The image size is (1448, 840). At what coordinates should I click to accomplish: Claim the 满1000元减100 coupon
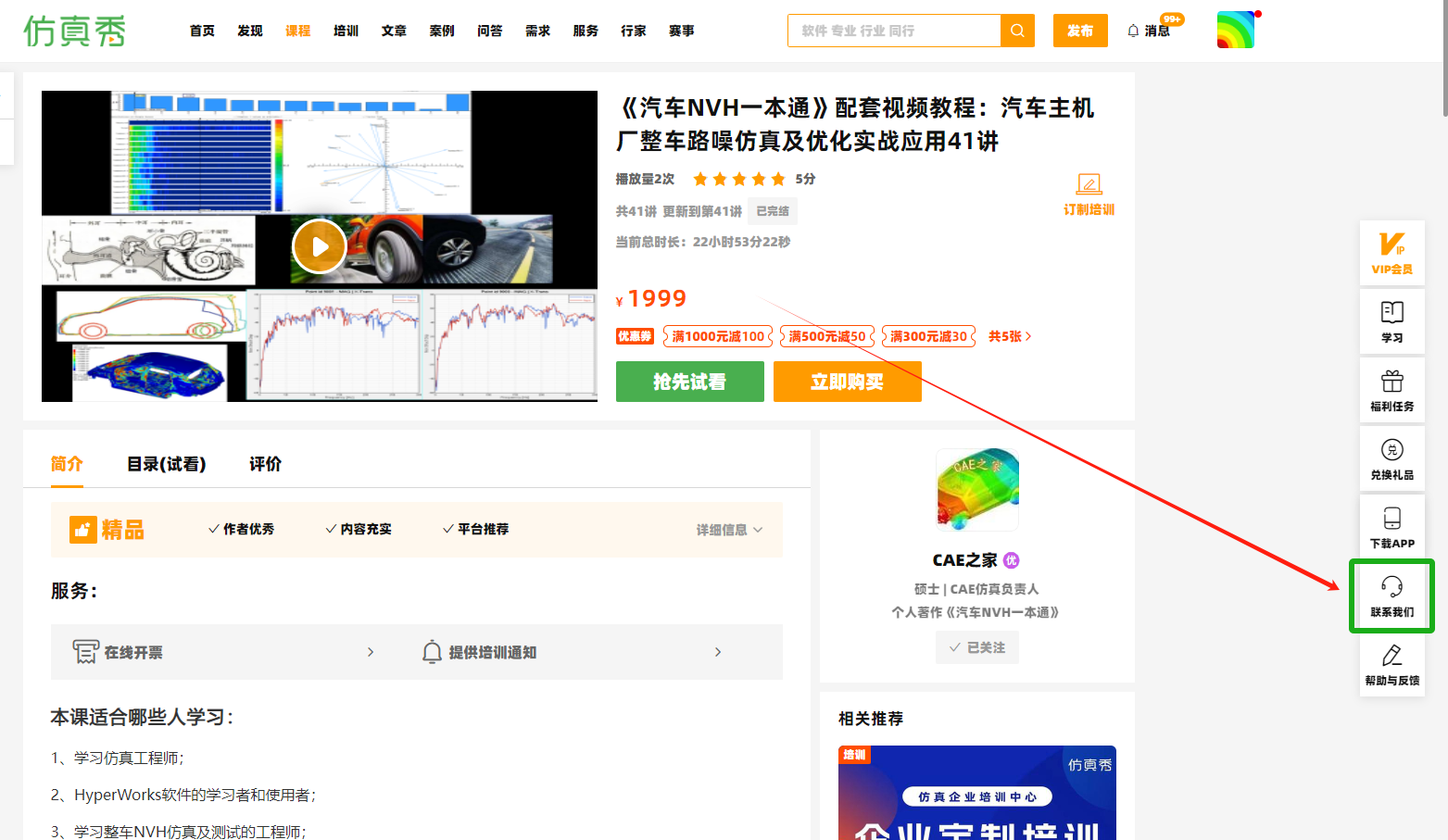point(718,336)
